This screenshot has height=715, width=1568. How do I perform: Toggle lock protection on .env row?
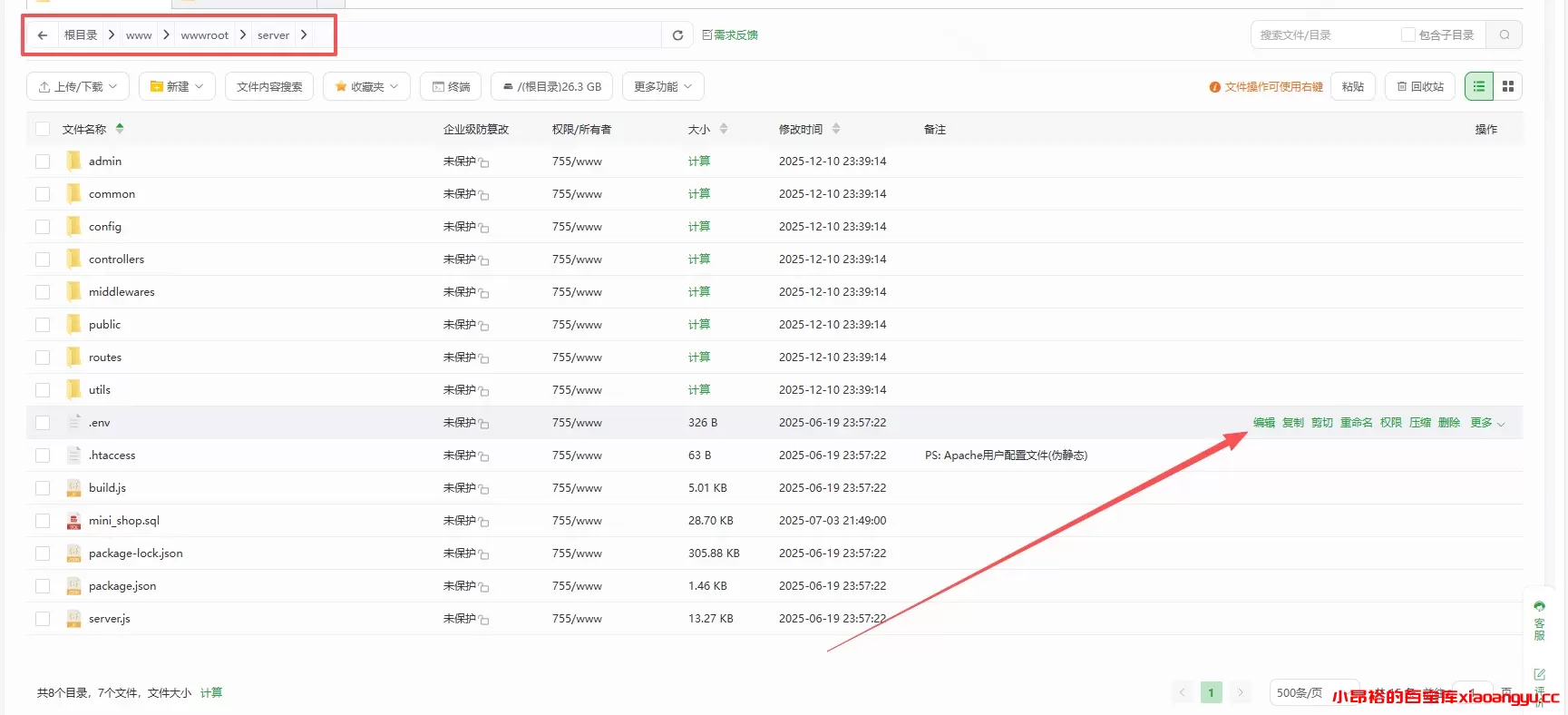[484, 424]
